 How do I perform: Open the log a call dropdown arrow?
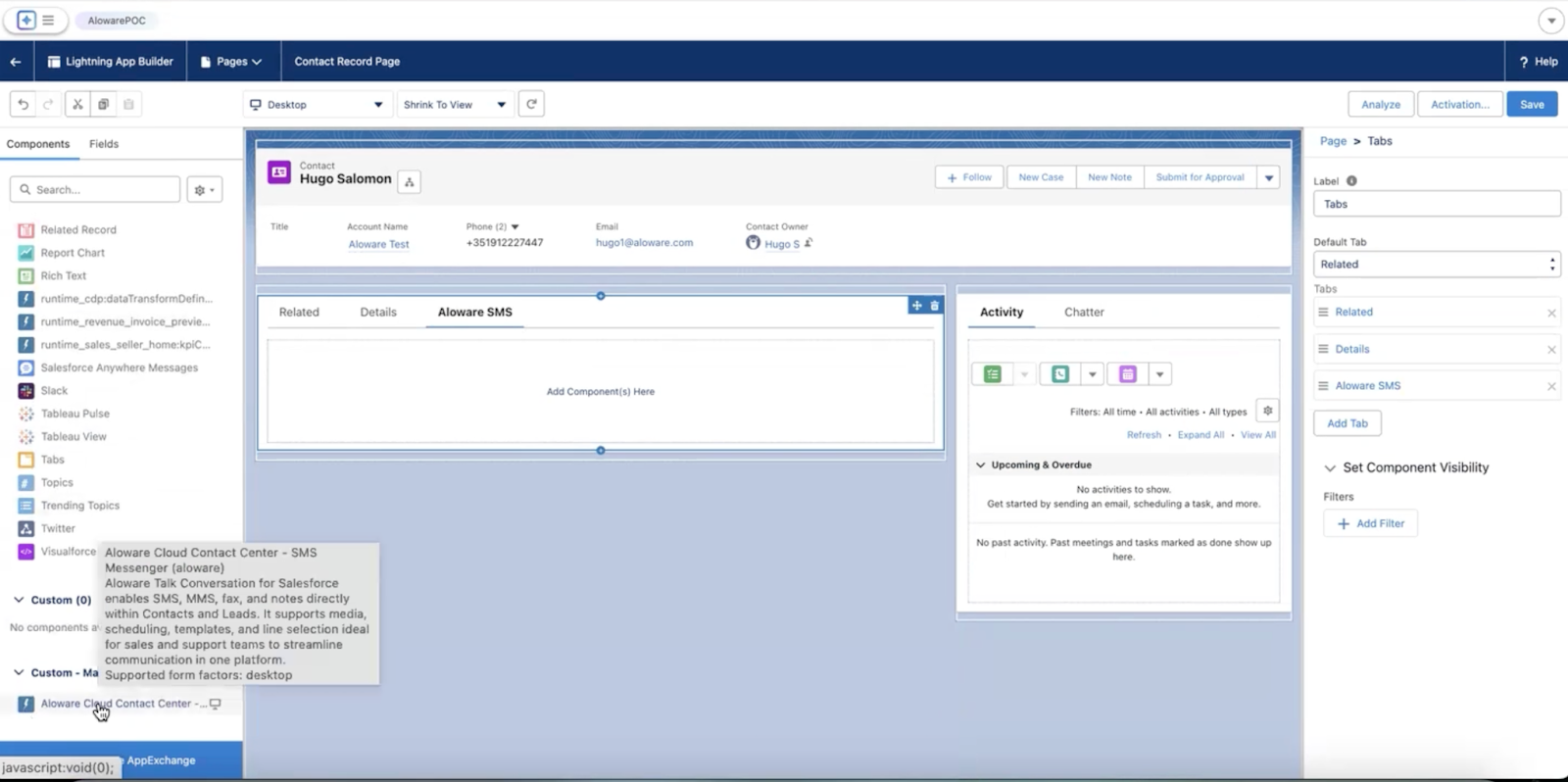(1092, 374)
